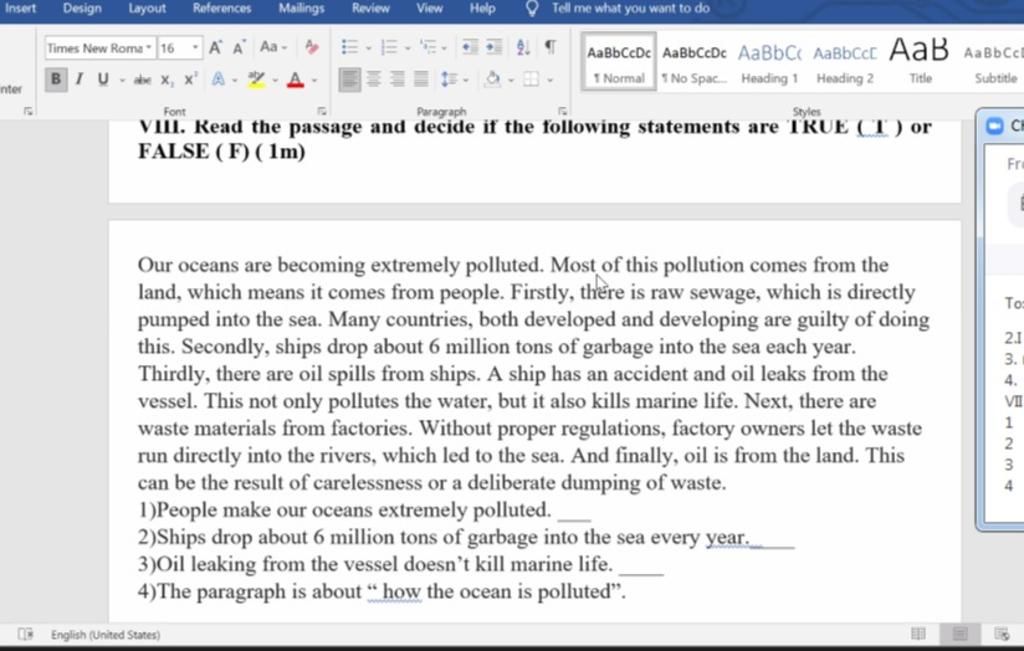
Task: Switch to Read Mode view
Action: [x=918, y=633]
